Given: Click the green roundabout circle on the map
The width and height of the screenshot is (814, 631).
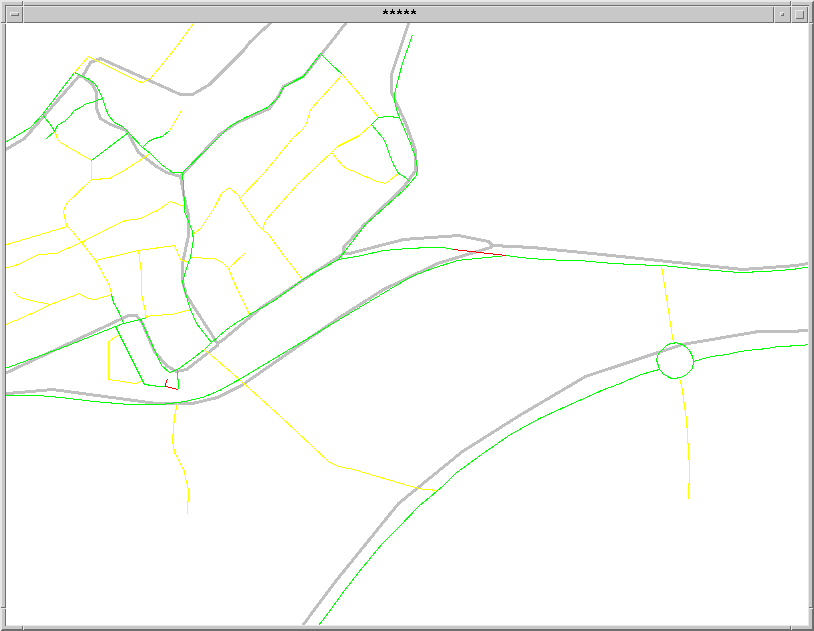Looking at the screenshot, I should coord(675,360).
